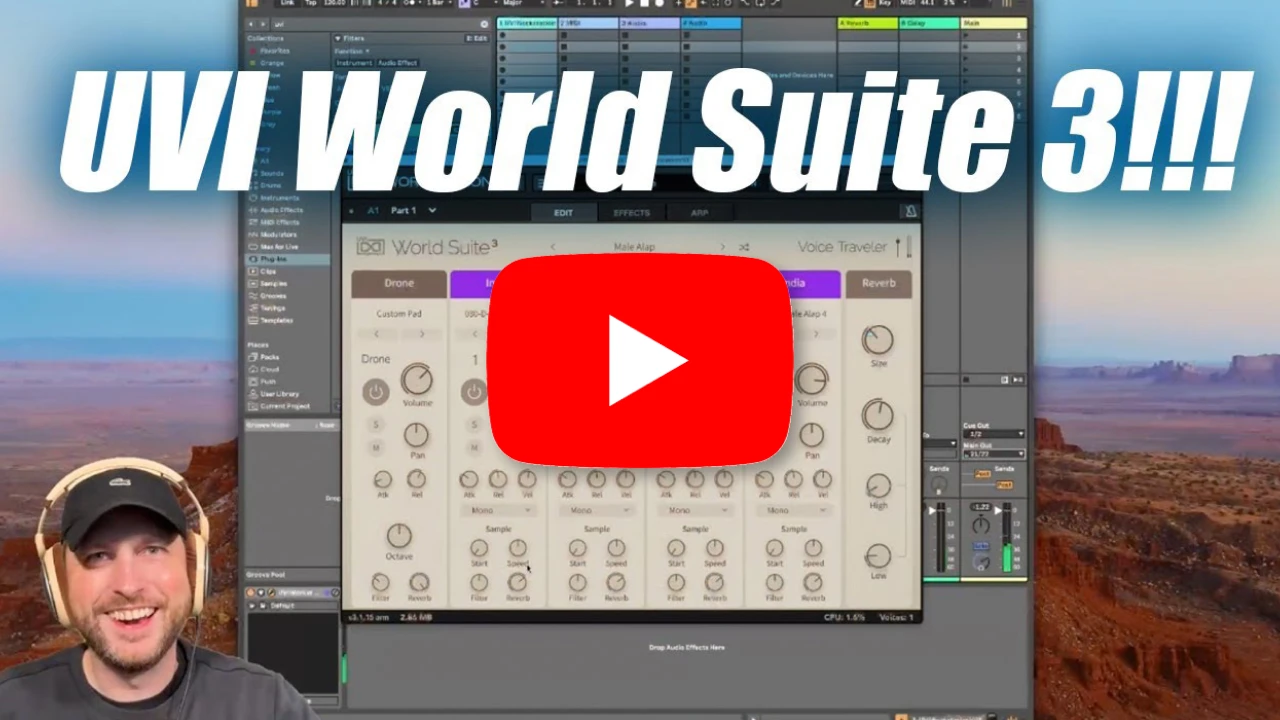Click the Drone Pan knob
Image resolution: width=1280 pixels, height=720 pixels.
(x=416, y=435)
